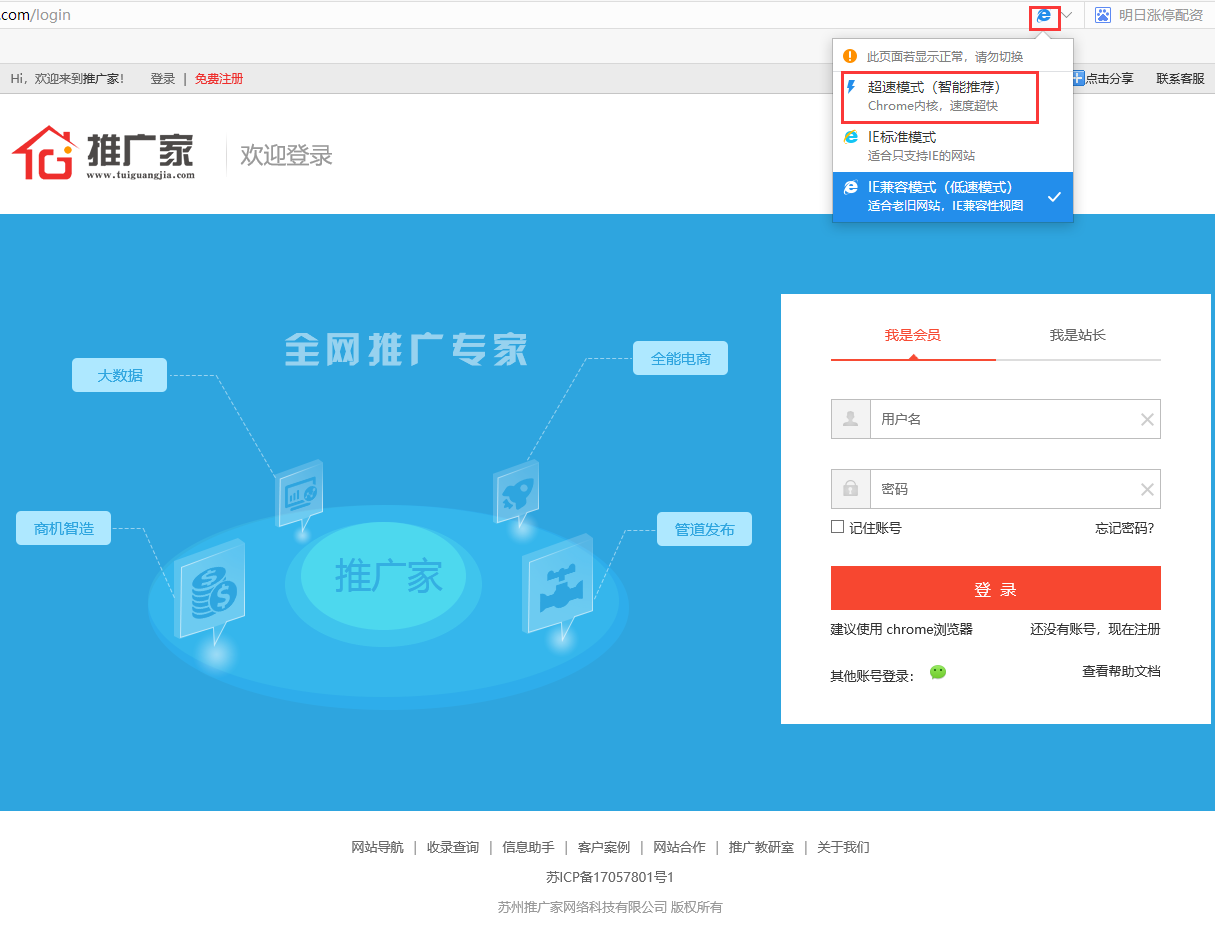The height and width of the screenshot is (939, 1215).
Task: Open the 信息助手 footer link
Action: 528,847
